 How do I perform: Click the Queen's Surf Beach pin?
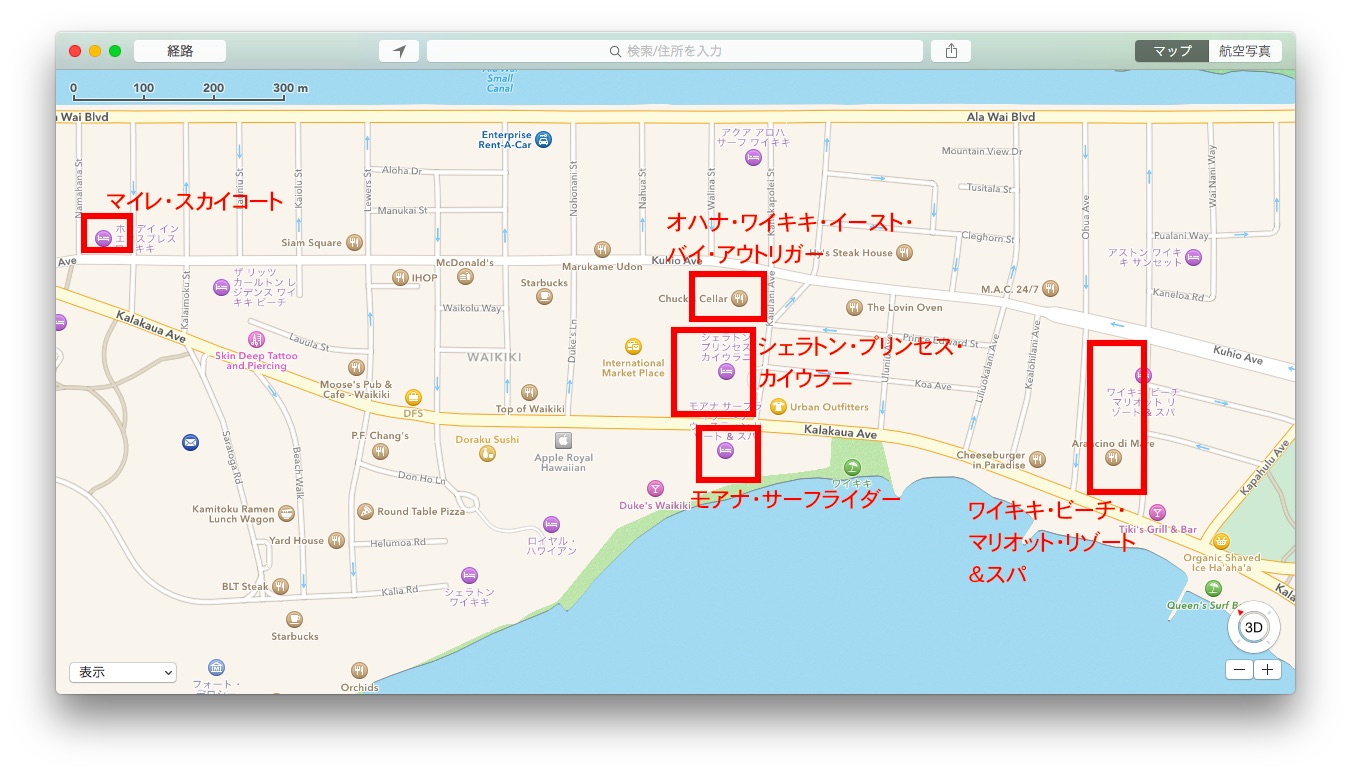click(x=1213, y=588)
